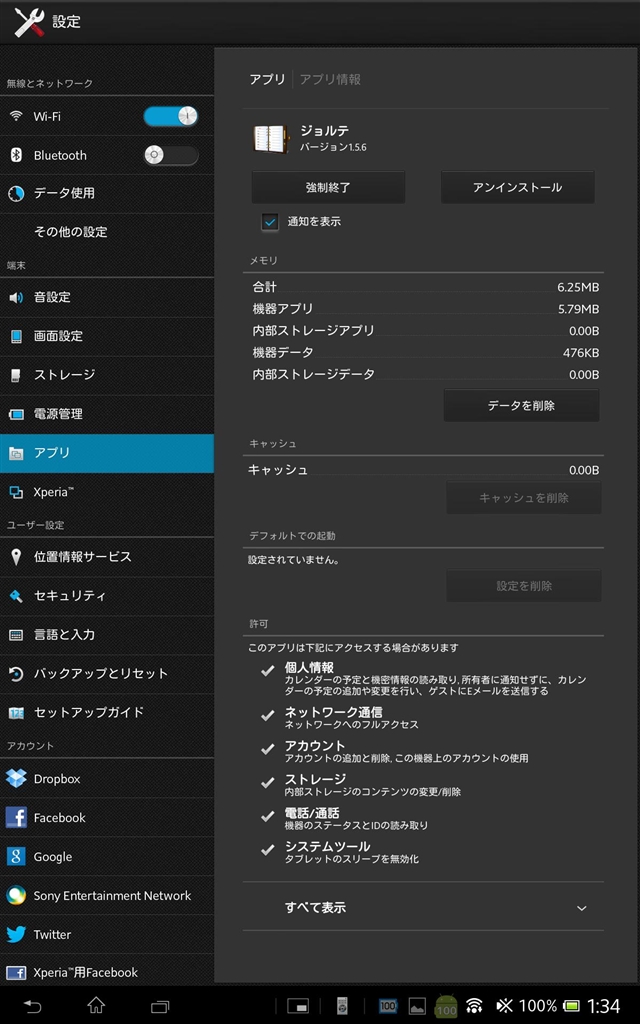This screenshot has height=1024, width=640.
Task: Tap the Facebook account icon
Action: 16,818
